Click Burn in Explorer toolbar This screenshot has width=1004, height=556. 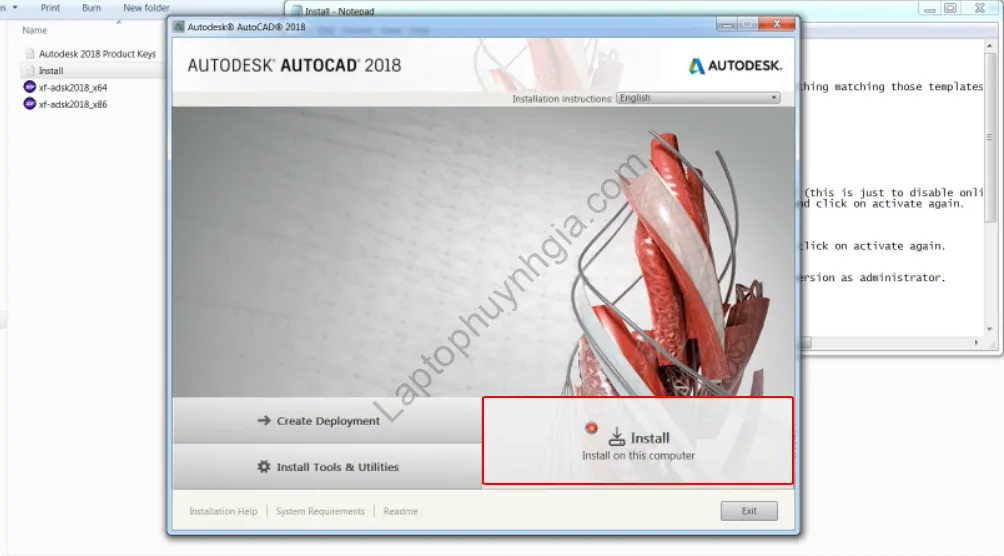pyautogui.click(x=92, y=8)
